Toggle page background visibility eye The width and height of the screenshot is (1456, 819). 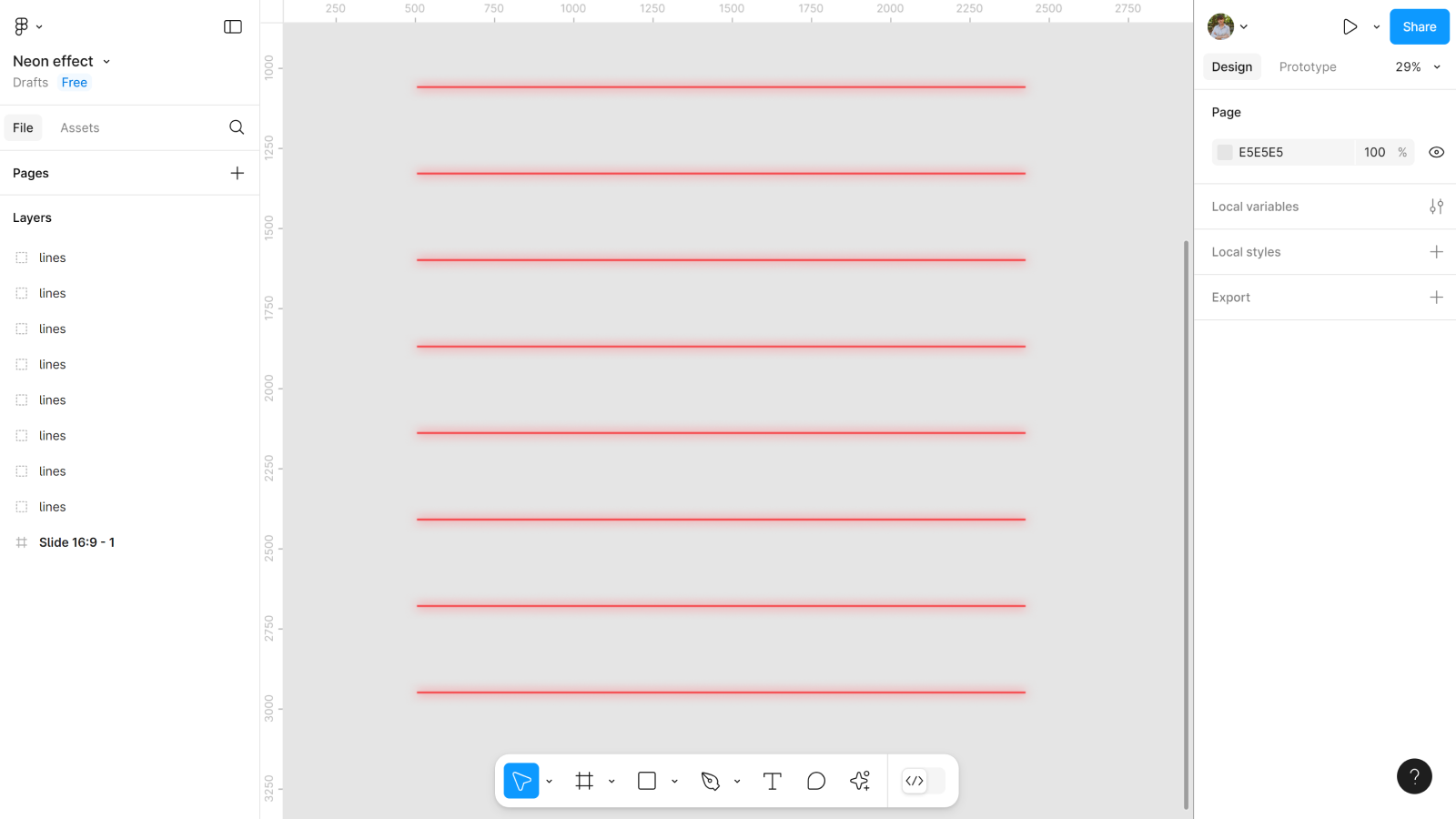(1436, 152)
